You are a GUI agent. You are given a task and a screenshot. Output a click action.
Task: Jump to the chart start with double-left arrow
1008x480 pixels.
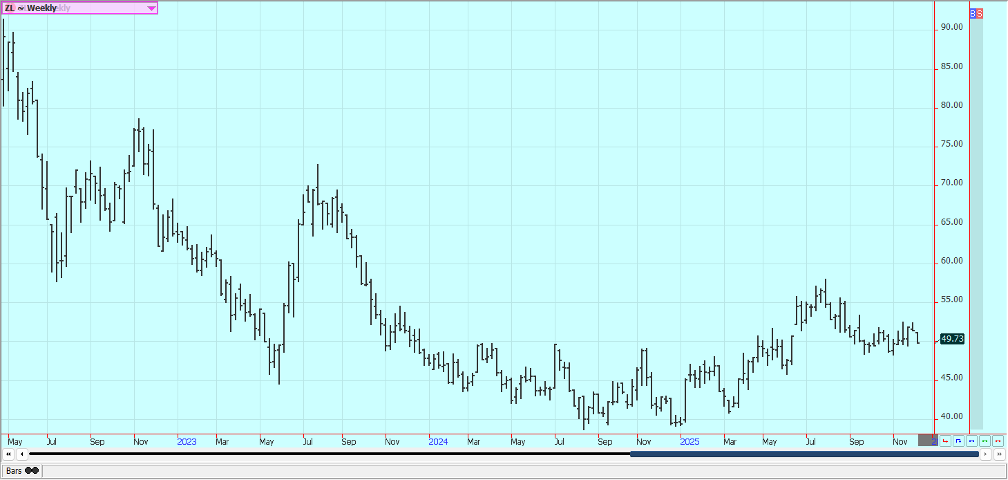click(8, 455)
